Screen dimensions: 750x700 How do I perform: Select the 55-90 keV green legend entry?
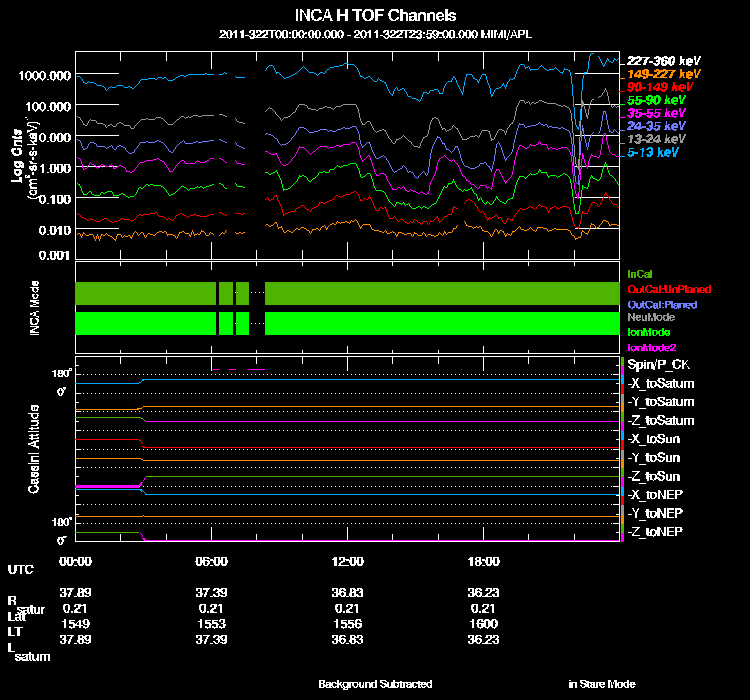655,100
